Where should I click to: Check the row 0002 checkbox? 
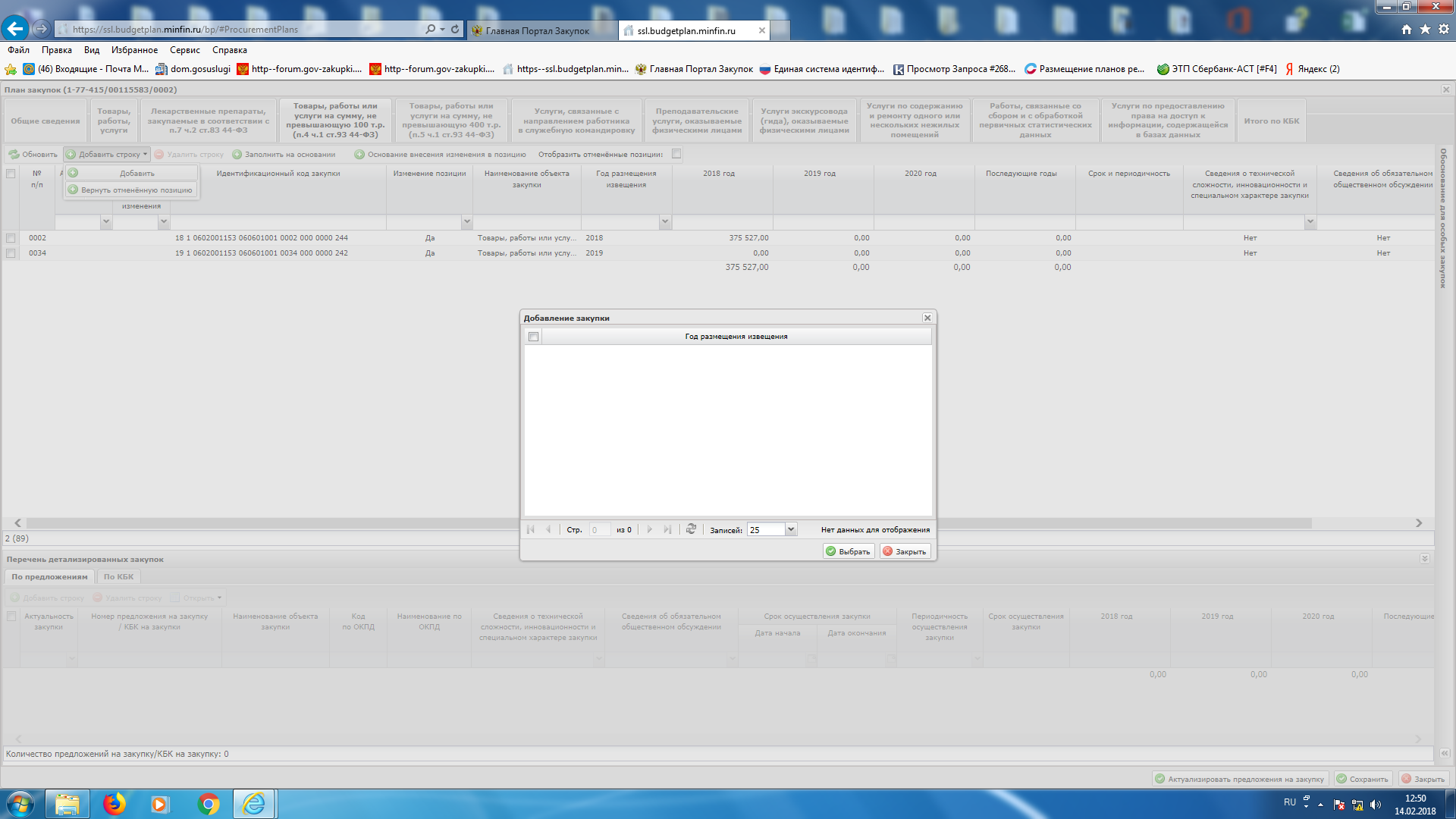11,238
